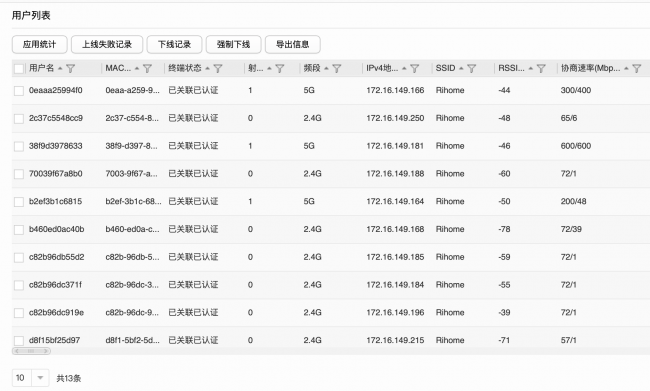Click IP address 172.16.149.184
The width and height of the screenshot is (650, 391).
395,285
